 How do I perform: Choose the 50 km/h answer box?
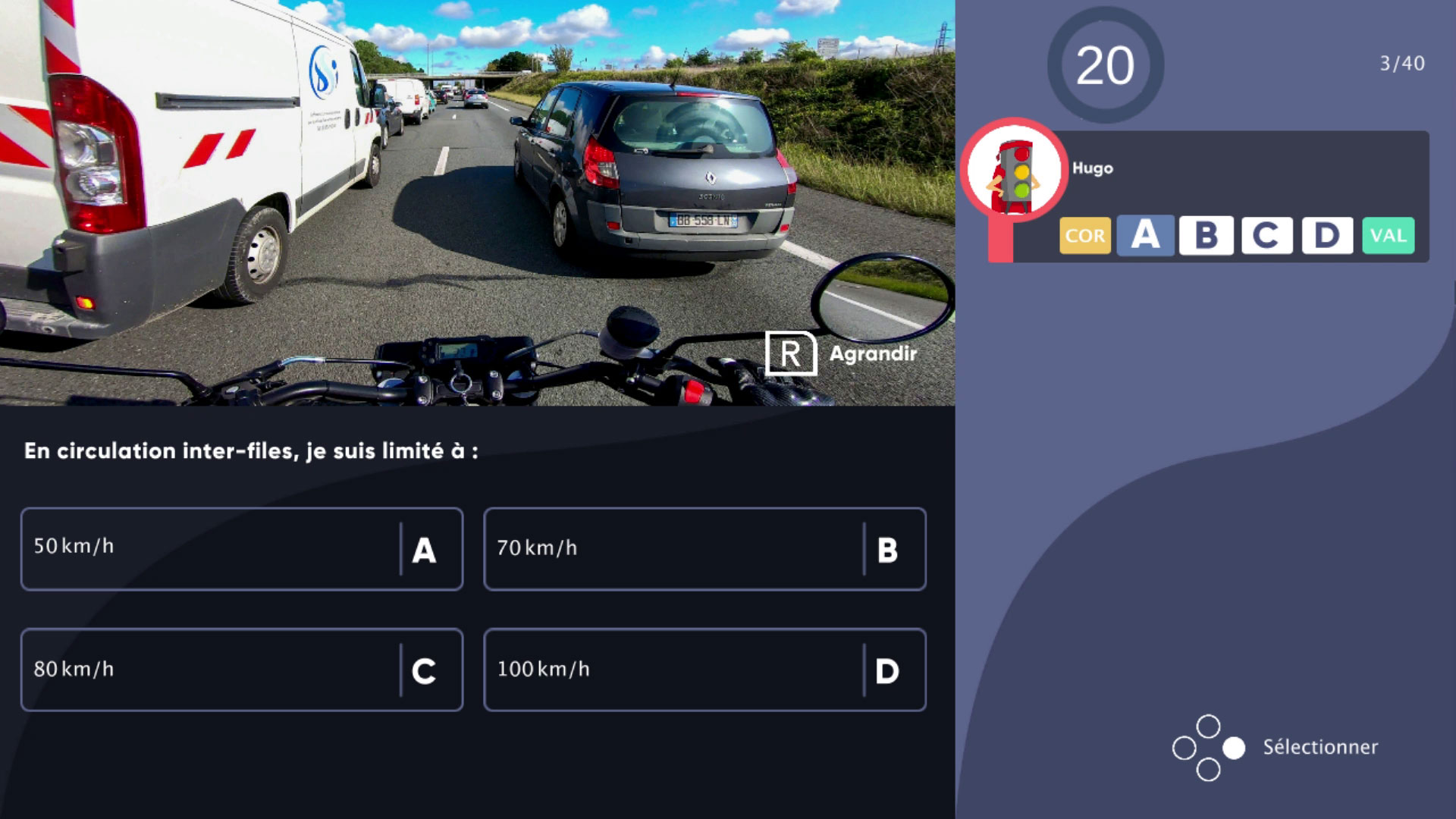coord(242,549)
